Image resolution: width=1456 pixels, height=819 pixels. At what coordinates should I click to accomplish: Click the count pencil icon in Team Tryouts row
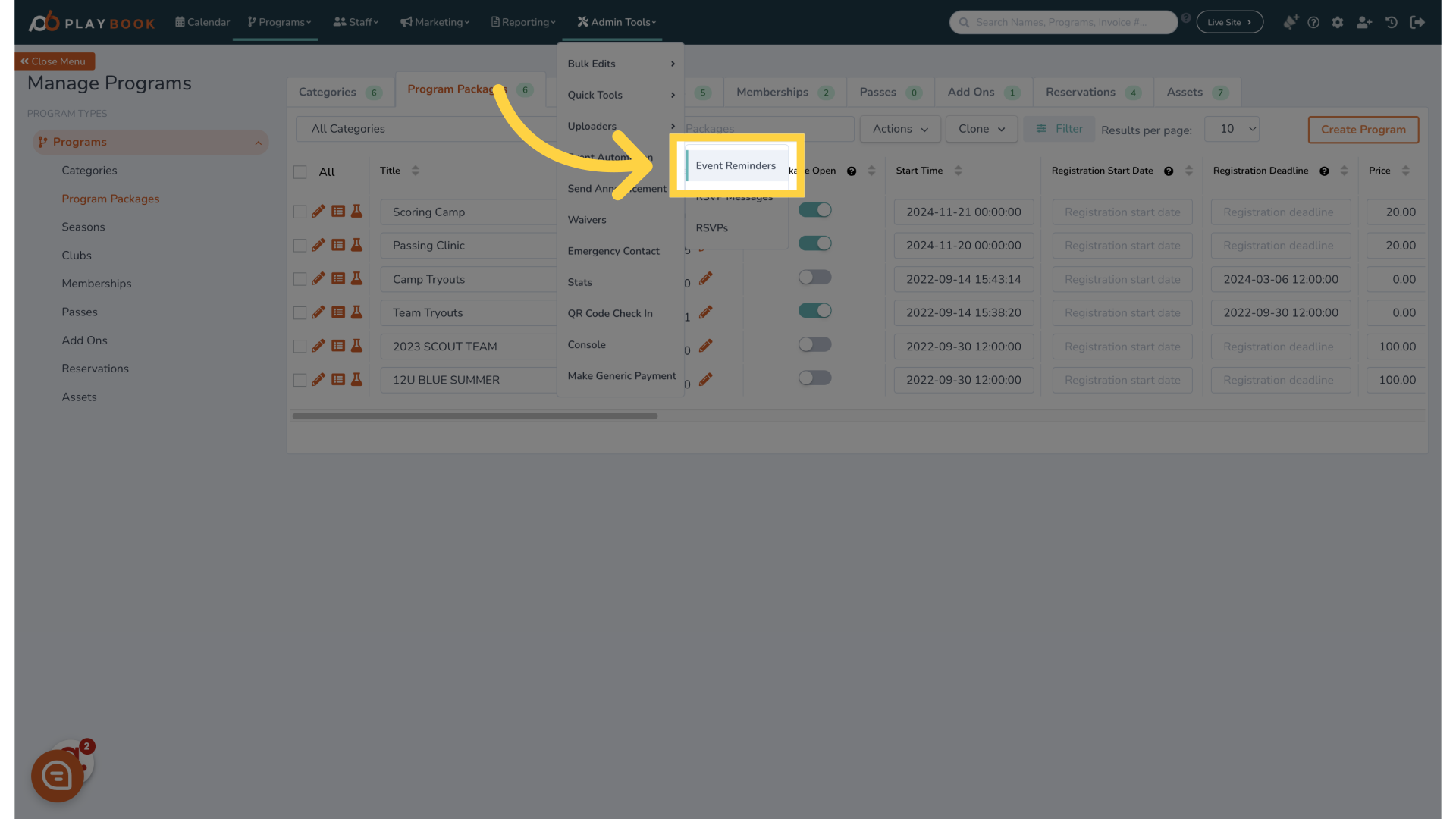706,312
